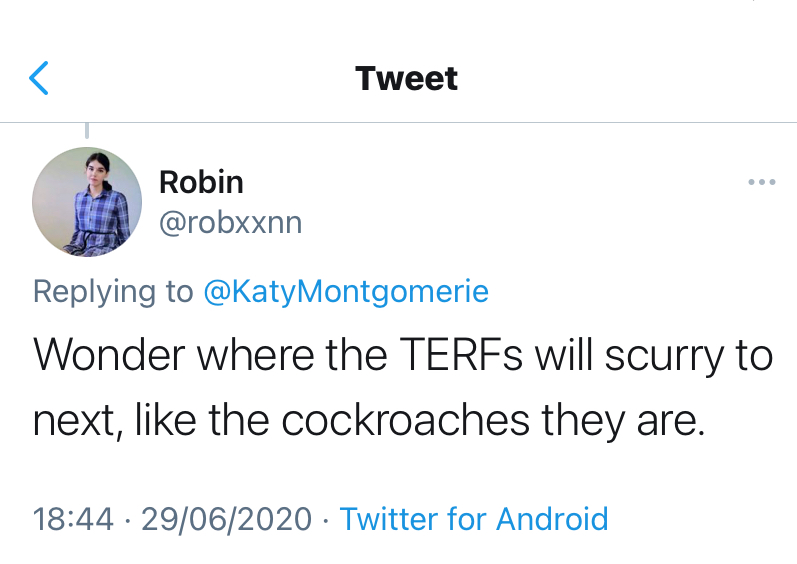Select the Twitter for Android source link

474,519
